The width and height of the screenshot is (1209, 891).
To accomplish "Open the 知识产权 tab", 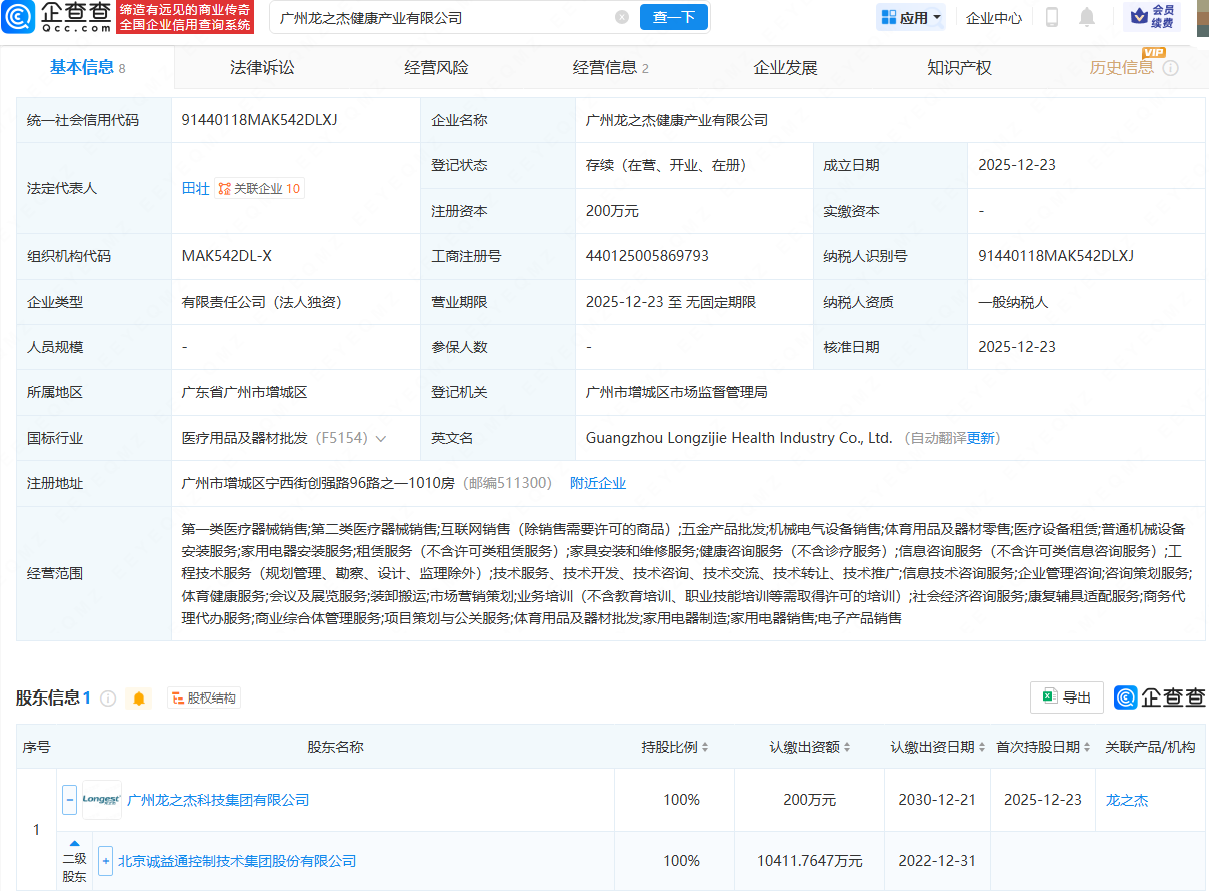I will (958, 66).
